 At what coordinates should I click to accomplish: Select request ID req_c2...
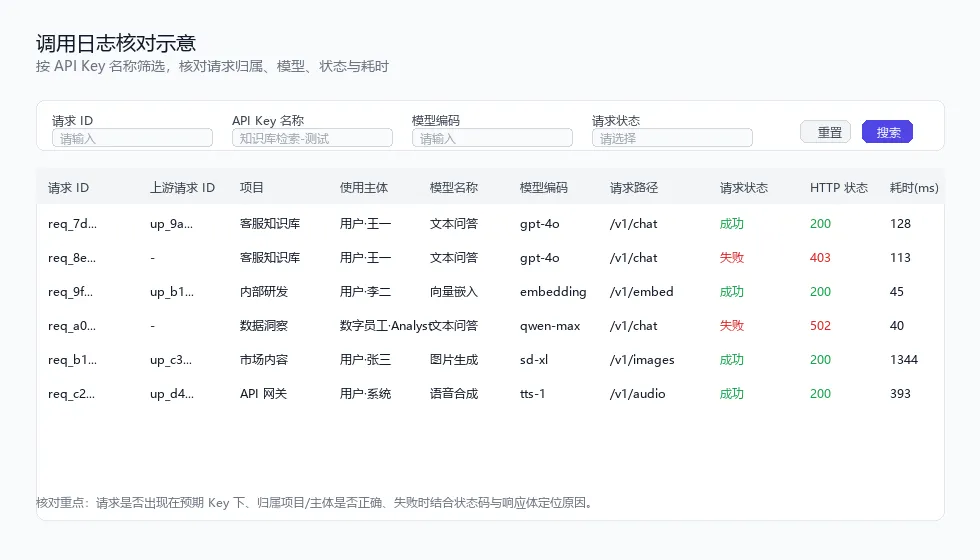tap(72, 394)
